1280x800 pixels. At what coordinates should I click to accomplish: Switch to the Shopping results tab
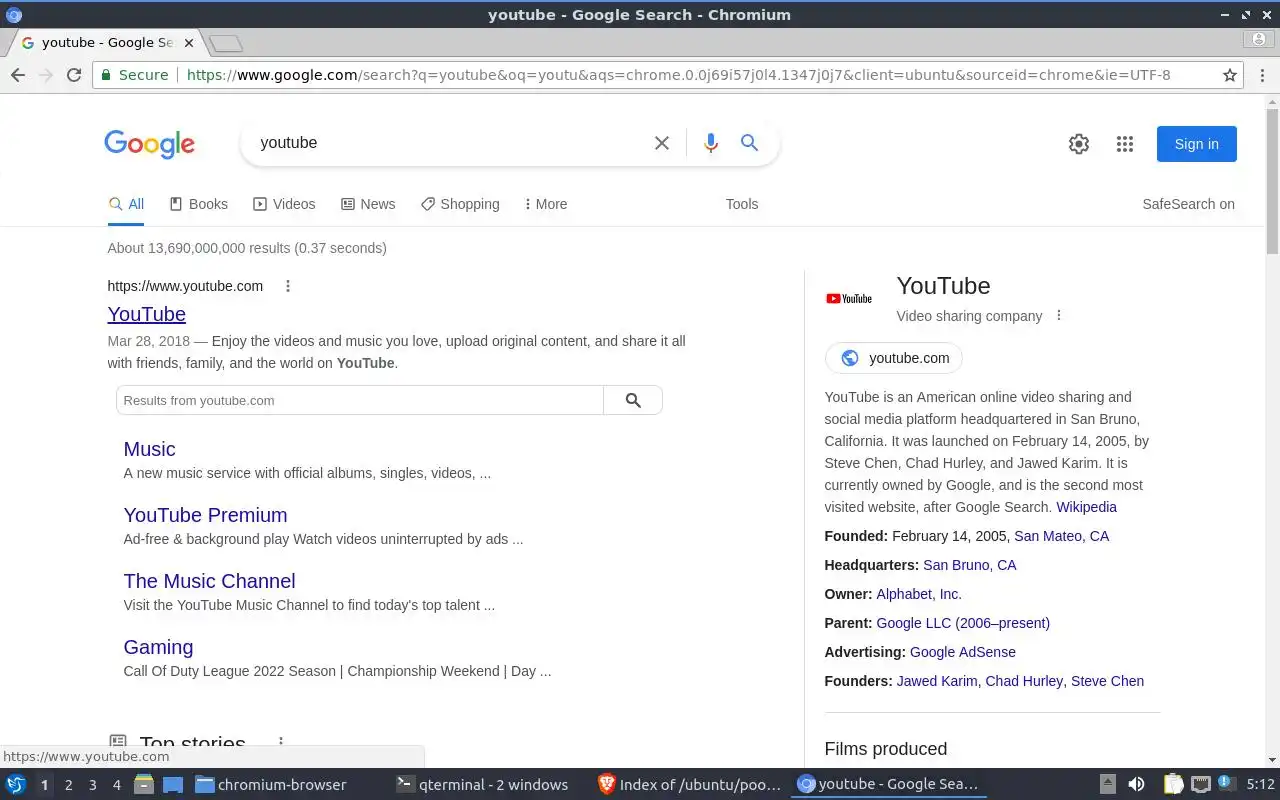[460, 204]
